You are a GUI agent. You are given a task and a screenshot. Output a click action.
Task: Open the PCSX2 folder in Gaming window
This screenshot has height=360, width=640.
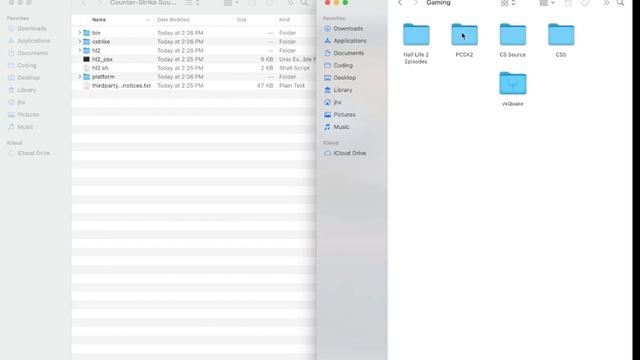click(464, 35)
